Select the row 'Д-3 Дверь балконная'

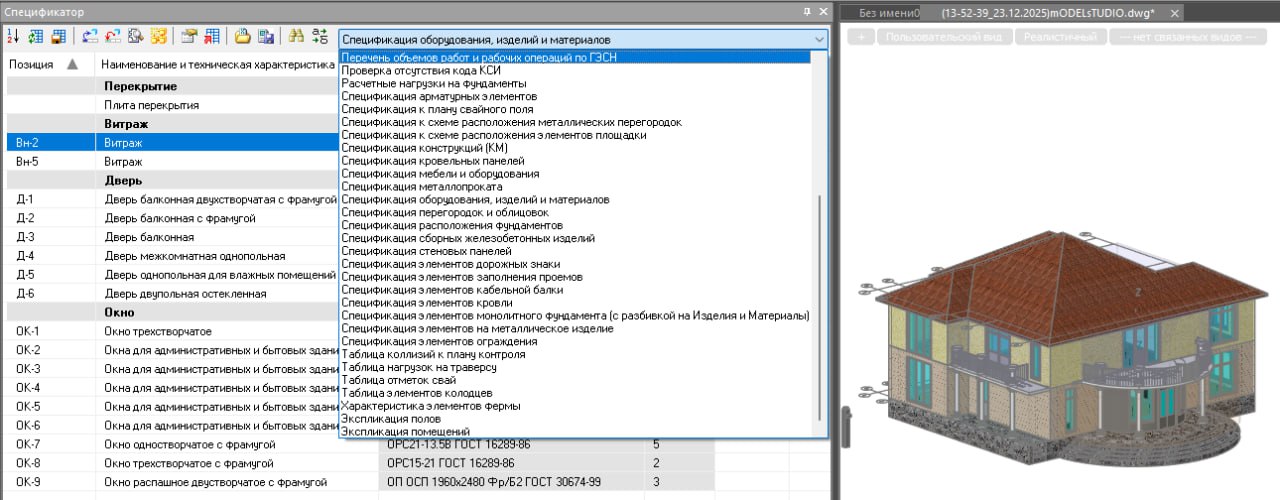point(150,237)
